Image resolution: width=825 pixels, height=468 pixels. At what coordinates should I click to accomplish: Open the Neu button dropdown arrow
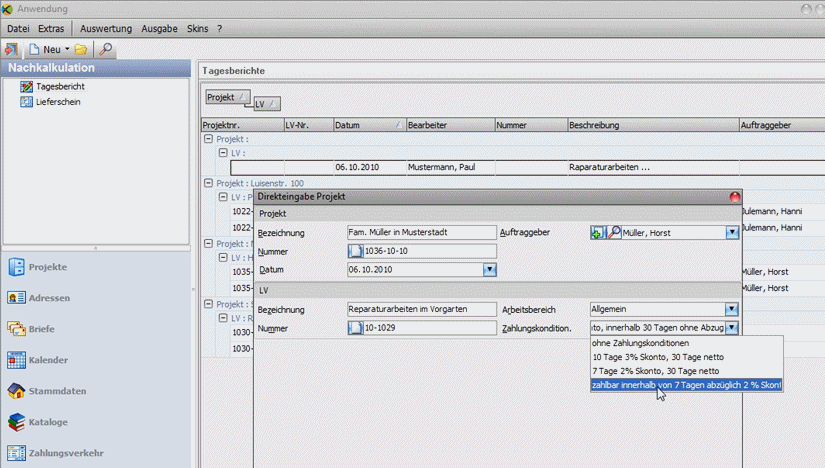pos(67,49)
